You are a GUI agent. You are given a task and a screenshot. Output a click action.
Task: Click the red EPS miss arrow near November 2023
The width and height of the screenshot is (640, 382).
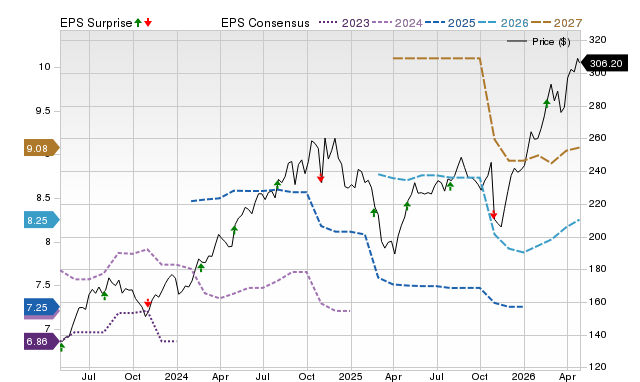148,303
